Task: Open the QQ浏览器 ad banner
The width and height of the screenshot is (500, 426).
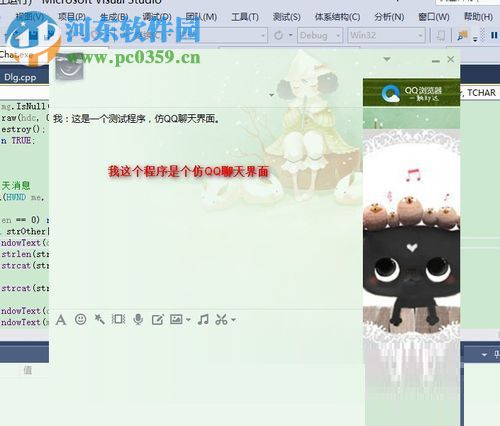Action: pos(411,92)
